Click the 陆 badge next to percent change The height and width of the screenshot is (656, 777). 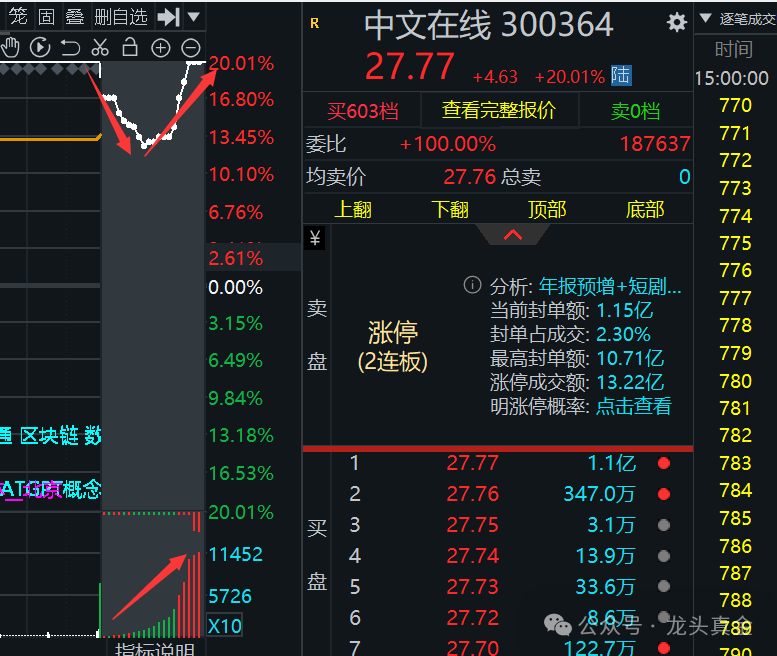[x=621, y=75]
